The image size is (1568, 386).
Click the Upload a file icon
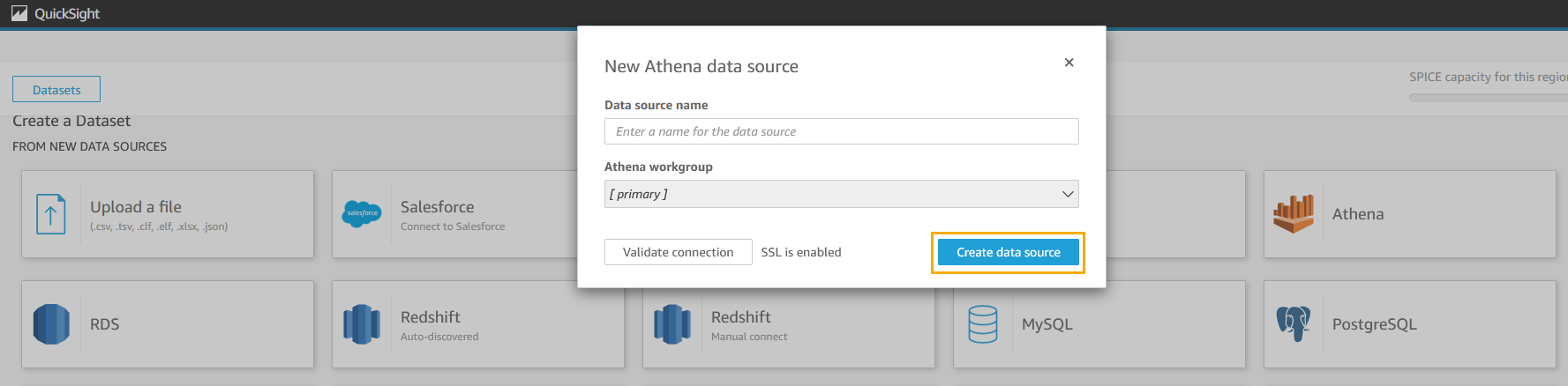(50, 214)
